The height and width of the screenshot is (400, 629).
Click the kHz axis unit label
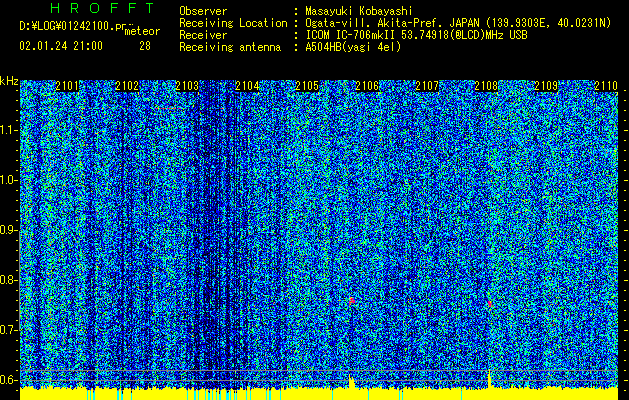[9, 81]
